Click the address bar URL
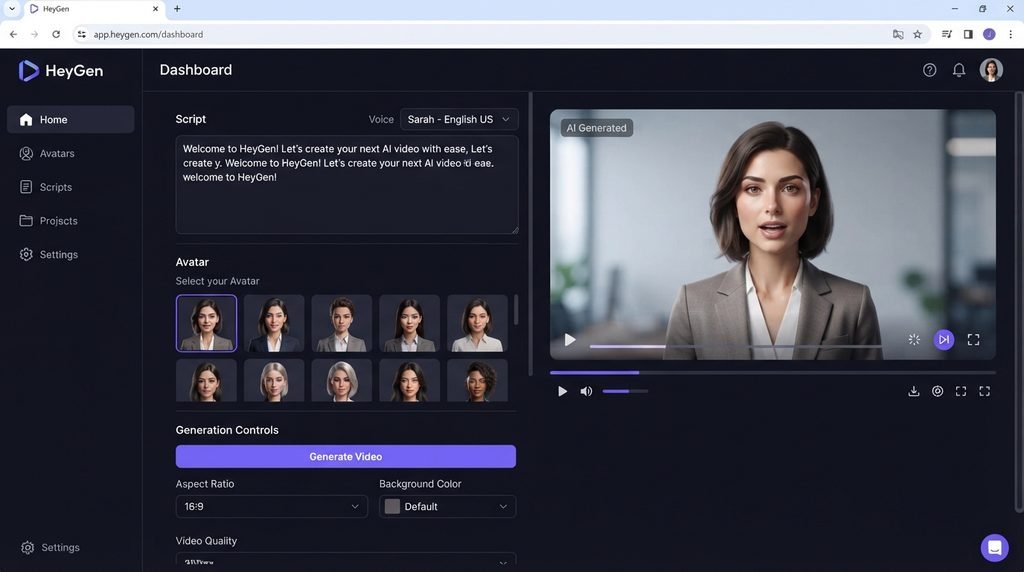Image resolution: width=1024 pixels, height=572 pixels. tap(148, 34)
